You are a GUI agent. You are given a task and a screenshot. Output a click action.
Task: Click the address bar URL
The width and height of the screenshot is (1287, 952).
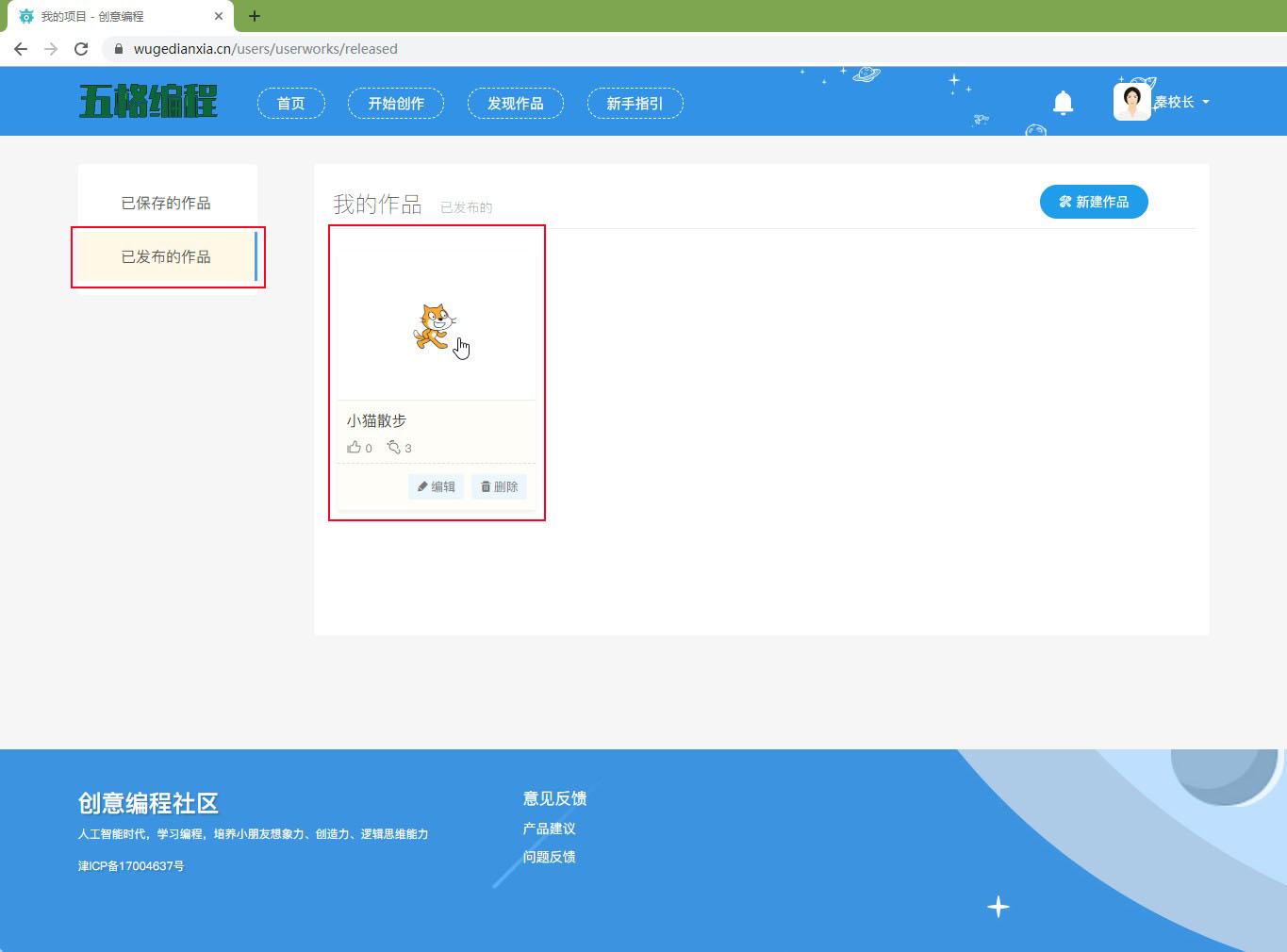pos(266,49)
